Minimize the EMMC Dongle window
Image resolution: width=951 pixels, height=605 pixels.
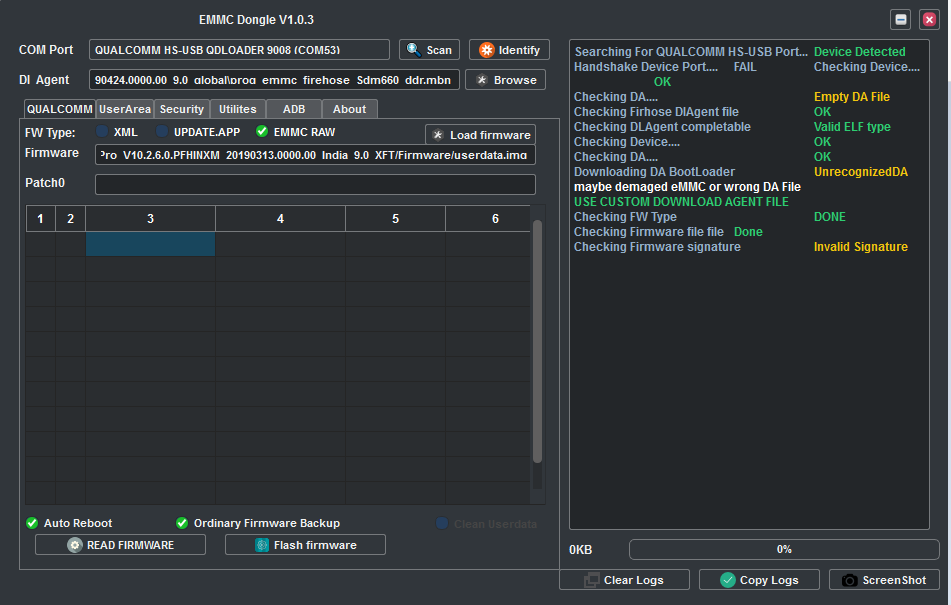pyautogui.click(x=901, y=19)
